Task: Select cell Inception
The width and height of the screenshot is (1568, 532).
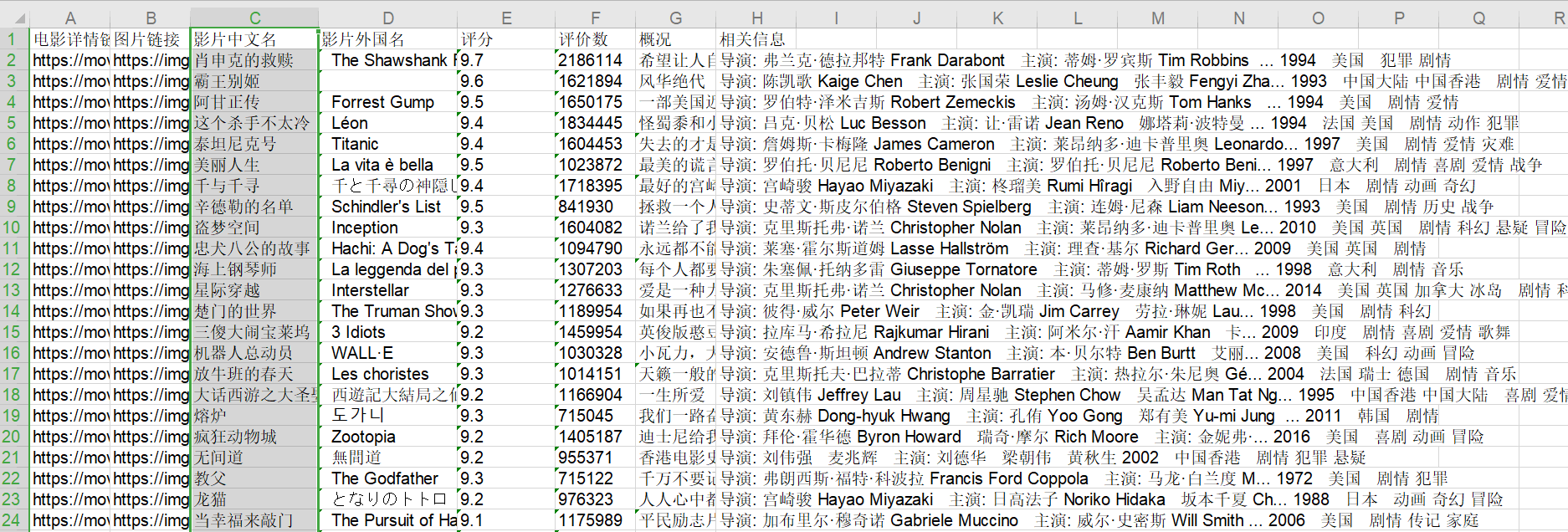Action: tap(388, 227)
